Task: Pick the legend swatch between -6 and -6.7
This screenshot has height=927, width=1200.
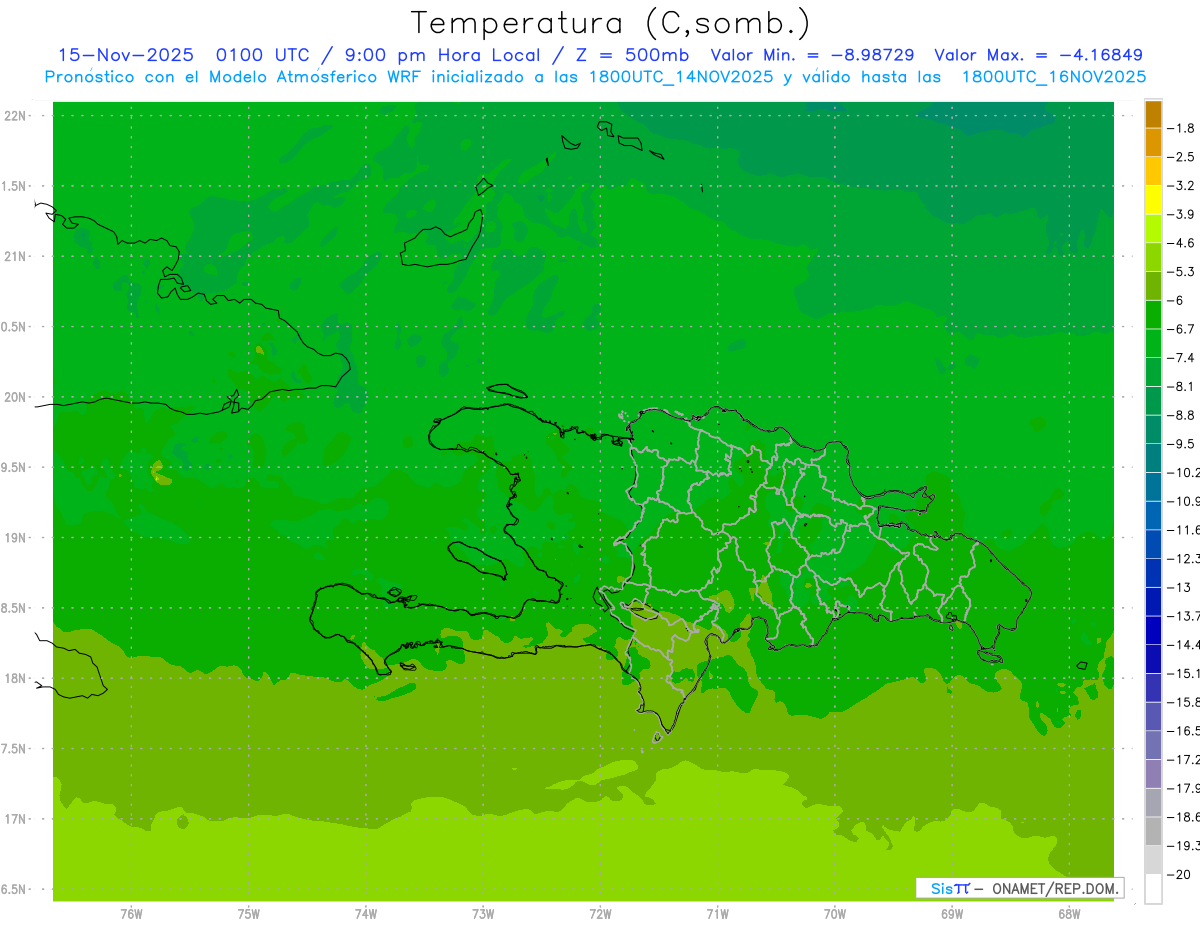Action: (x=1153, y=315)
